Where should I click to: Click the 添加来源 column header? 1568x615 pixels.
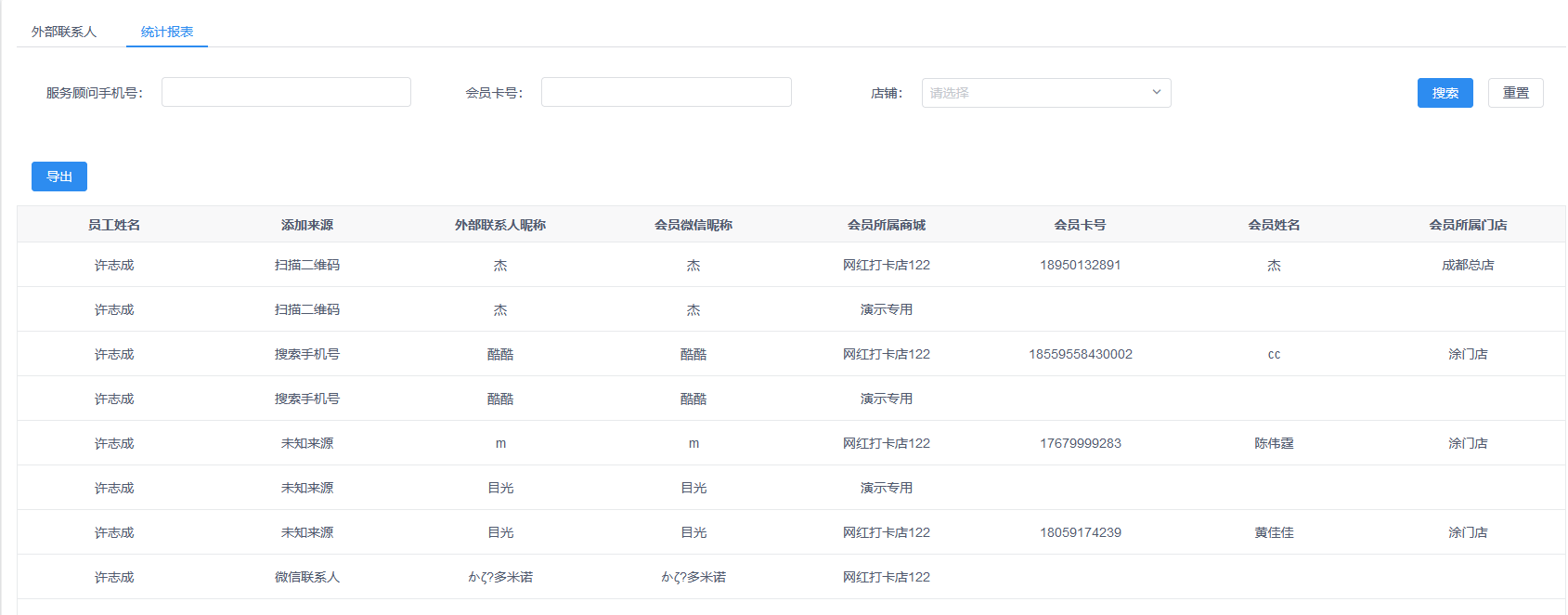coord(307,225)
